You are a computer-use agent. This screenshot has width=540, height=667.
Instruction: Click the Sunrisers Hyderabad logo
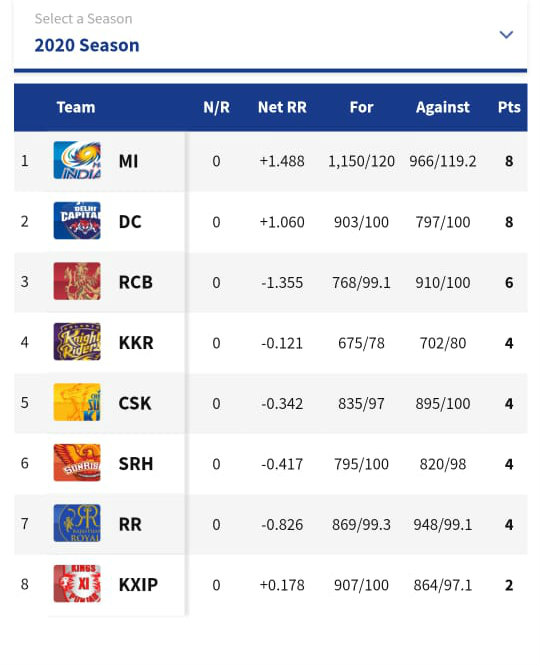coord(77,463)
